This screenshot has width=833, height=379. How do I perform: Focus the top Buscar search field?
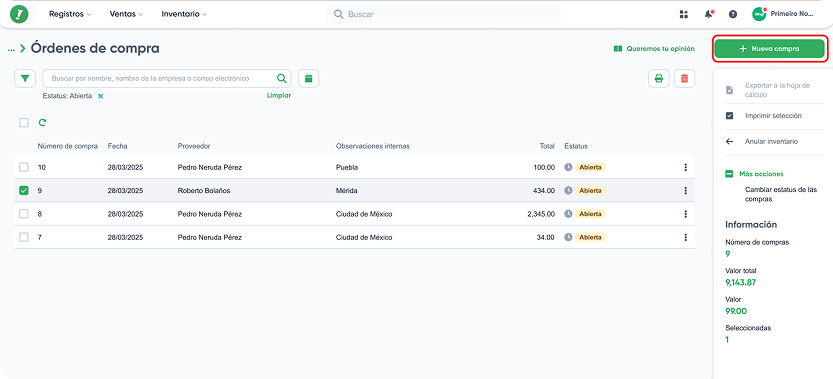point(444,14)
